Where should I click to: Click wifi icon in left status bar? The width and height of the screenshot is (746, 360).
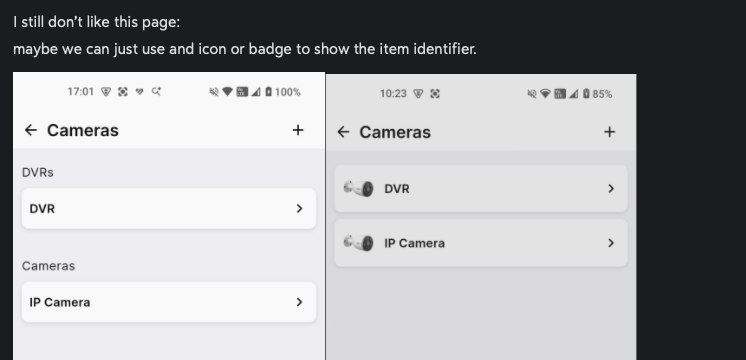point(227,92)
